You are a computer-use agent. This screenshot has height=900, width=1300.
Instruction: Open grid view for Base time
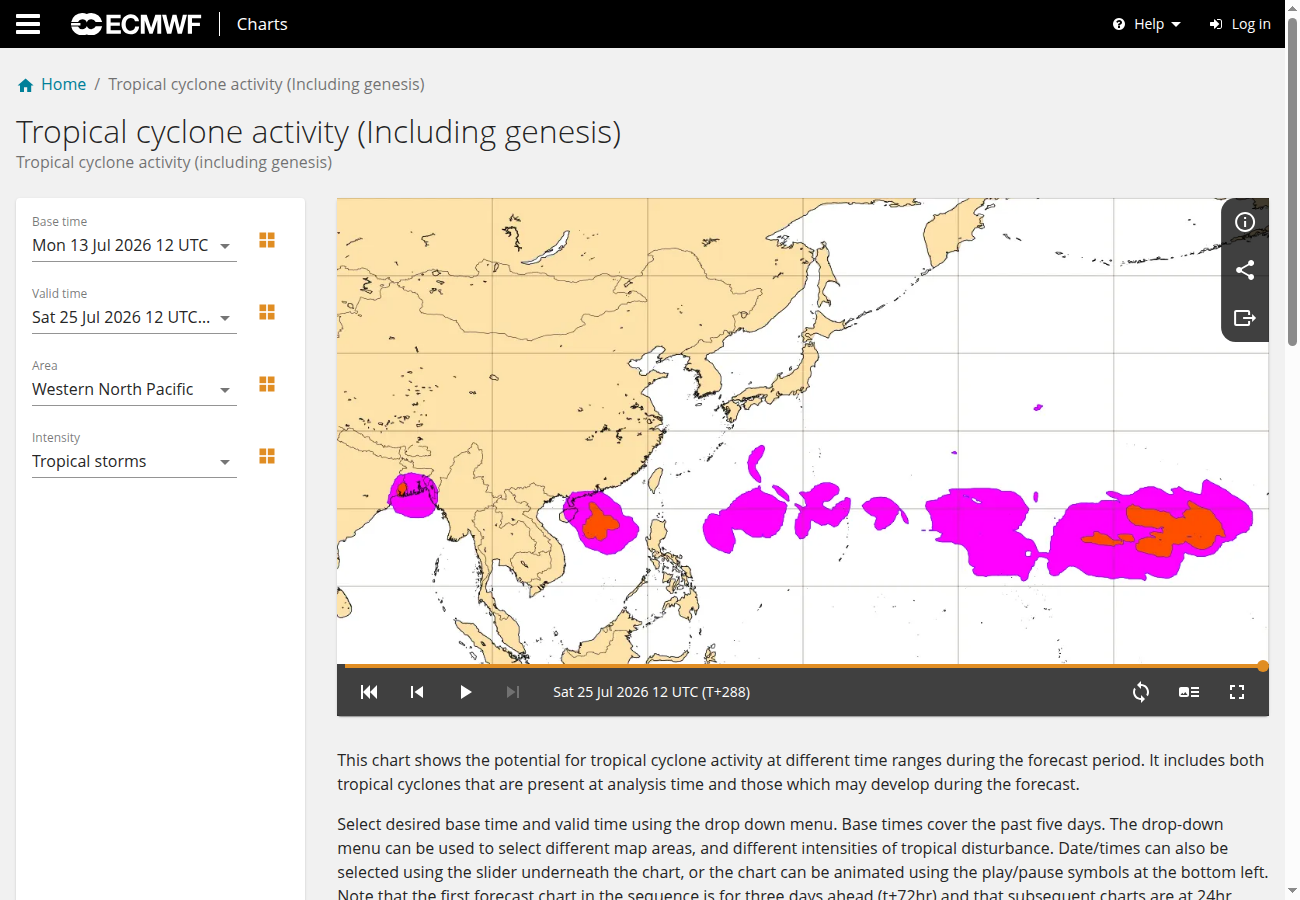coord(267,240)
